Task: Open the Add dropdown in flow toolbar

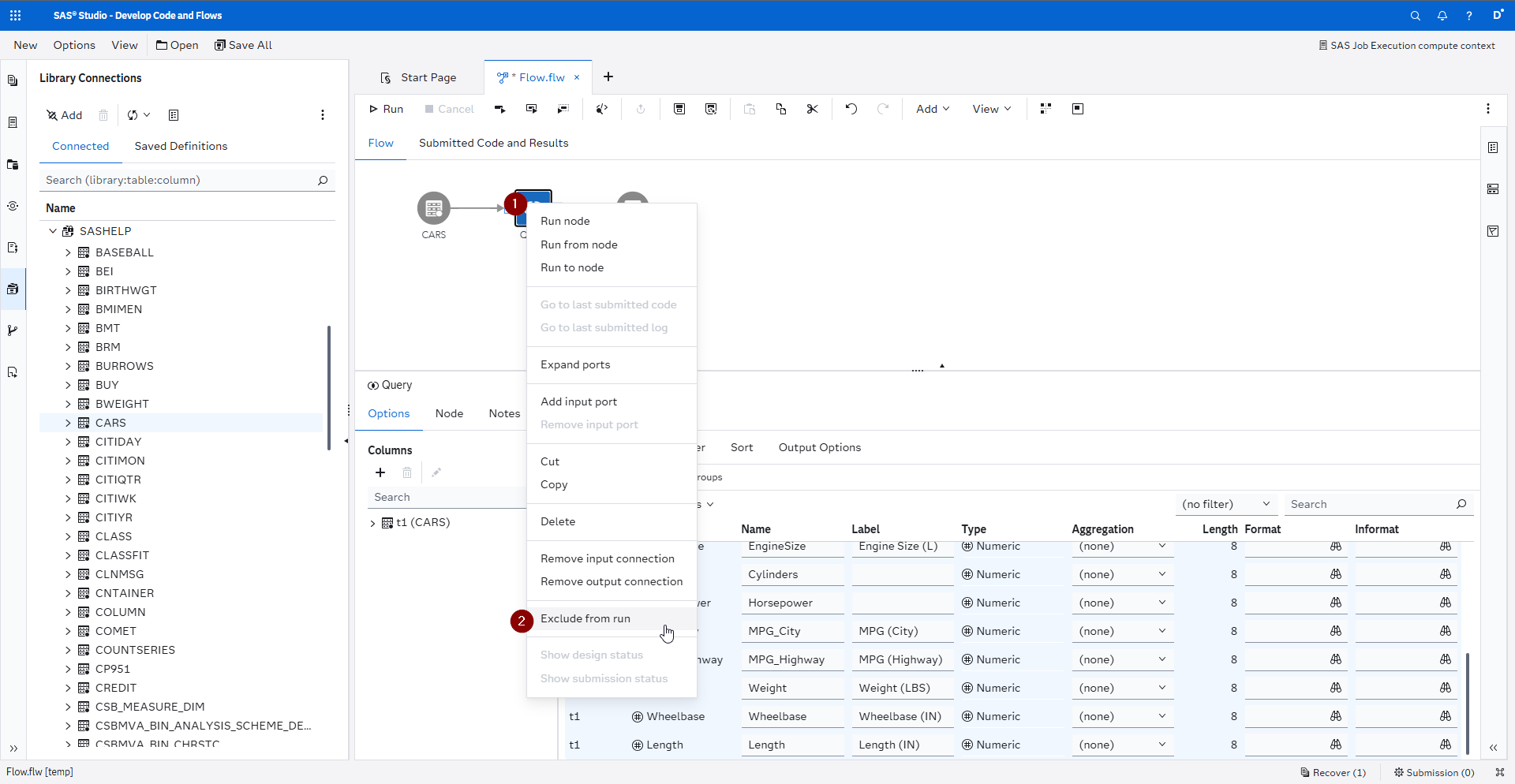Action: (x=932, y=109)
